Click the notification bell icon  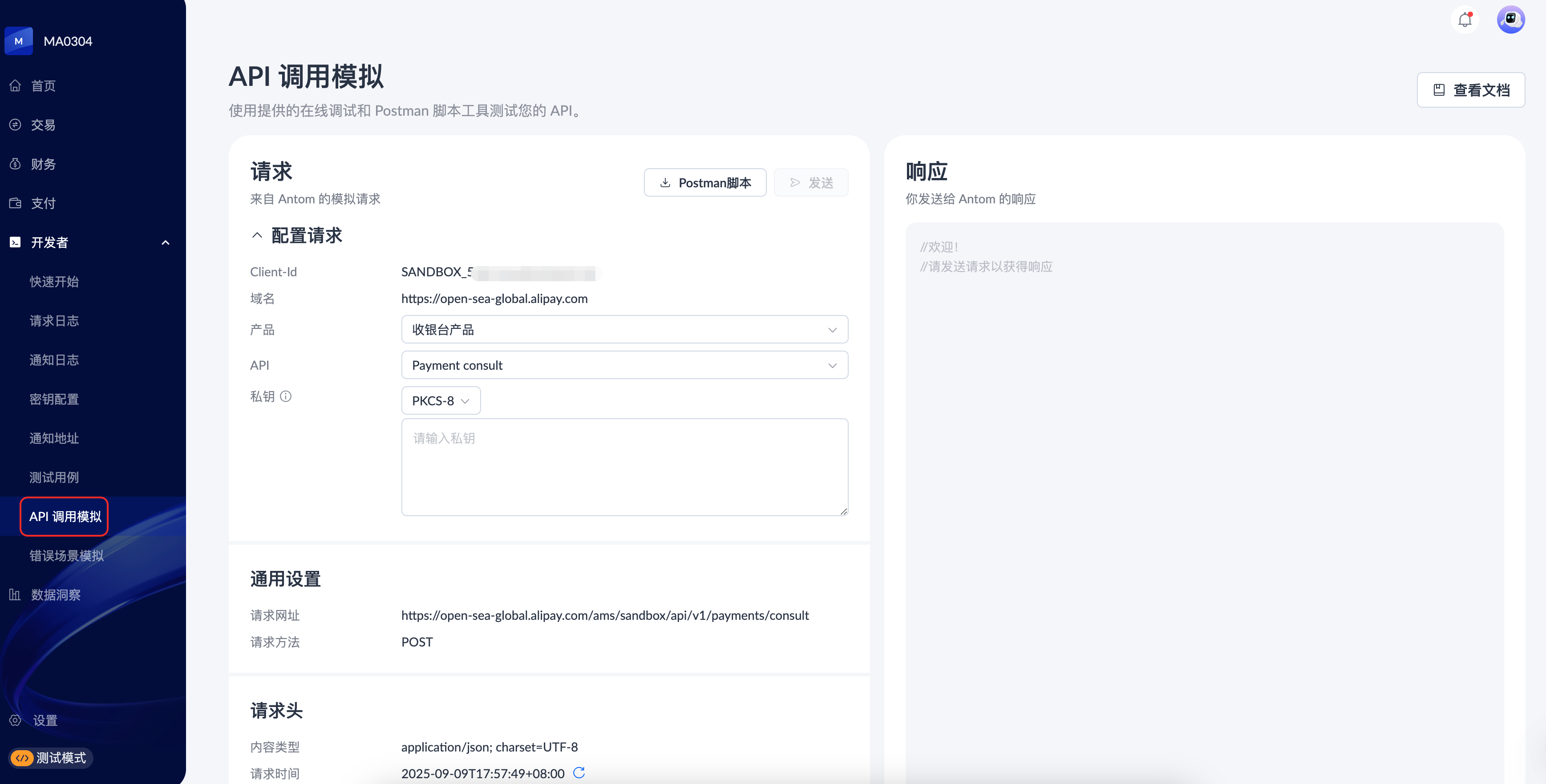tap(1465, 20)
